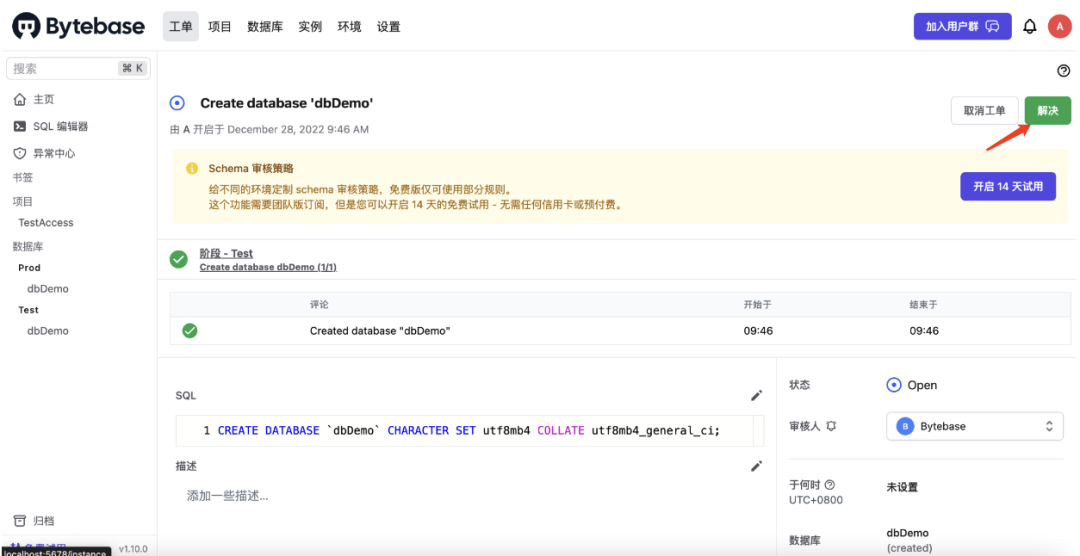This screenshot has width=1080, height=556.
Task: Click the 取消工单 button
Action: click(984, 110)
